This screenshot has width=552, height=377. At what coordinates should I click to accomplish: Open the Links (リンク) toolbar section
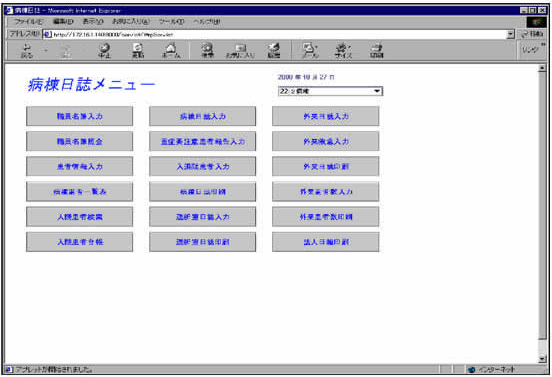(x=531, y=50)
